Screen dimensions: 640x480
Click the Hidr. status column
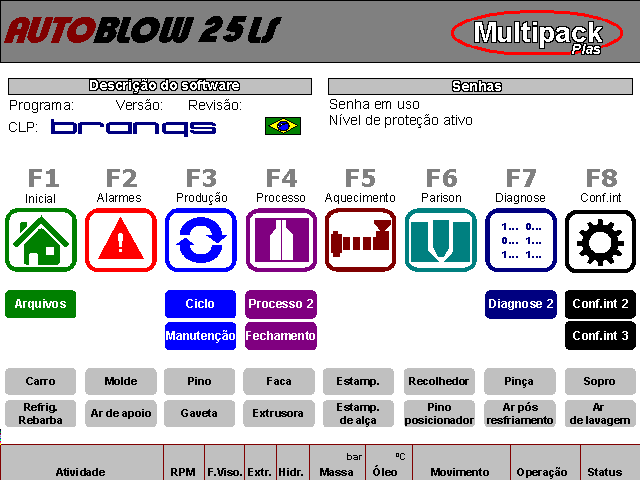click(293, 464)
